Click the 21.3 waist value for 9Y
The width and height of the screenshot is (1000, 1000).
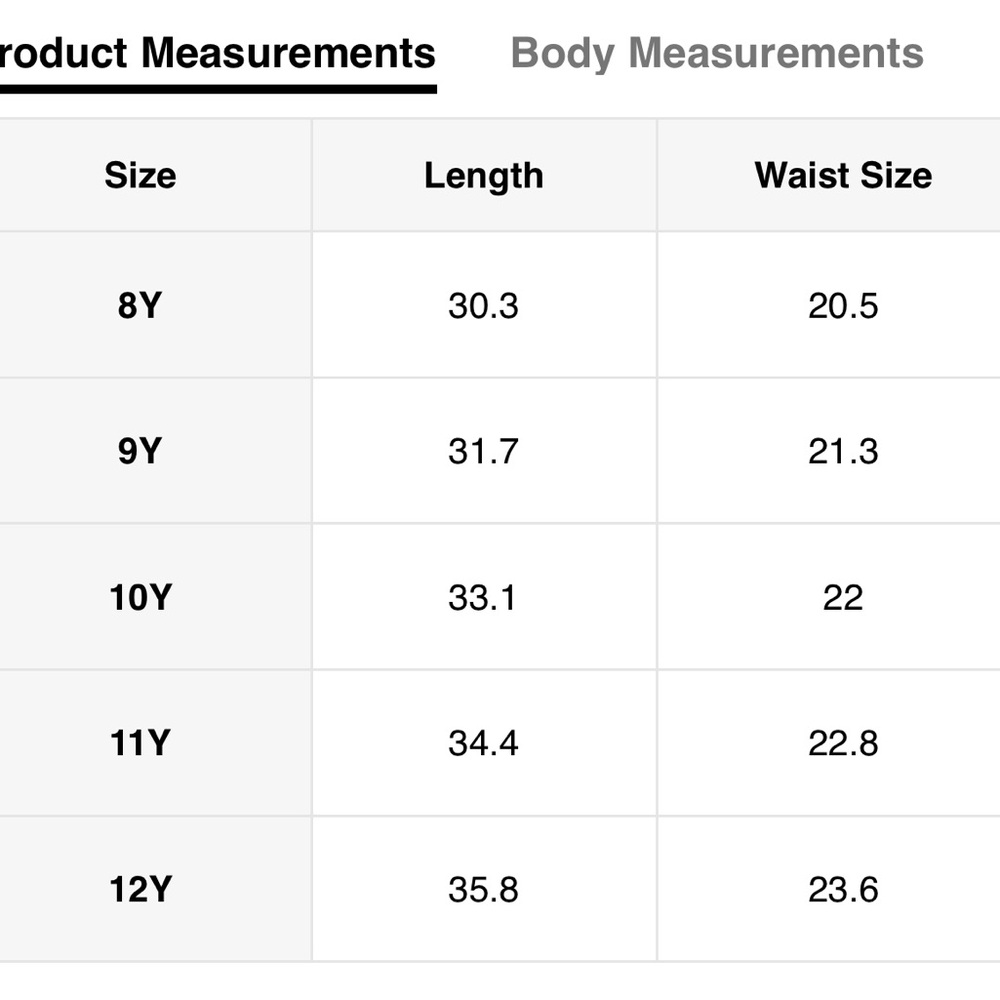pyautogui.click(x=843, y=452)
